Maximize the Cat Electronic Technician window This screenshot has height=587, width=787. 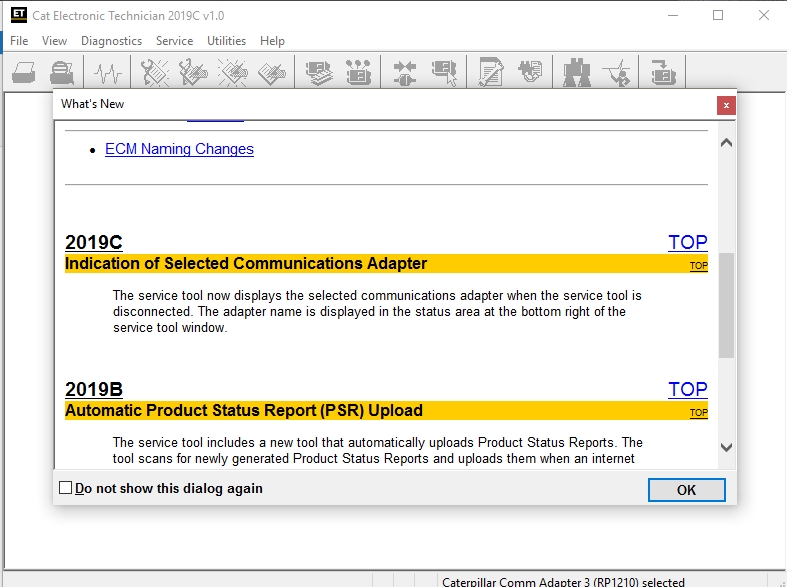[x=718, y=16]
